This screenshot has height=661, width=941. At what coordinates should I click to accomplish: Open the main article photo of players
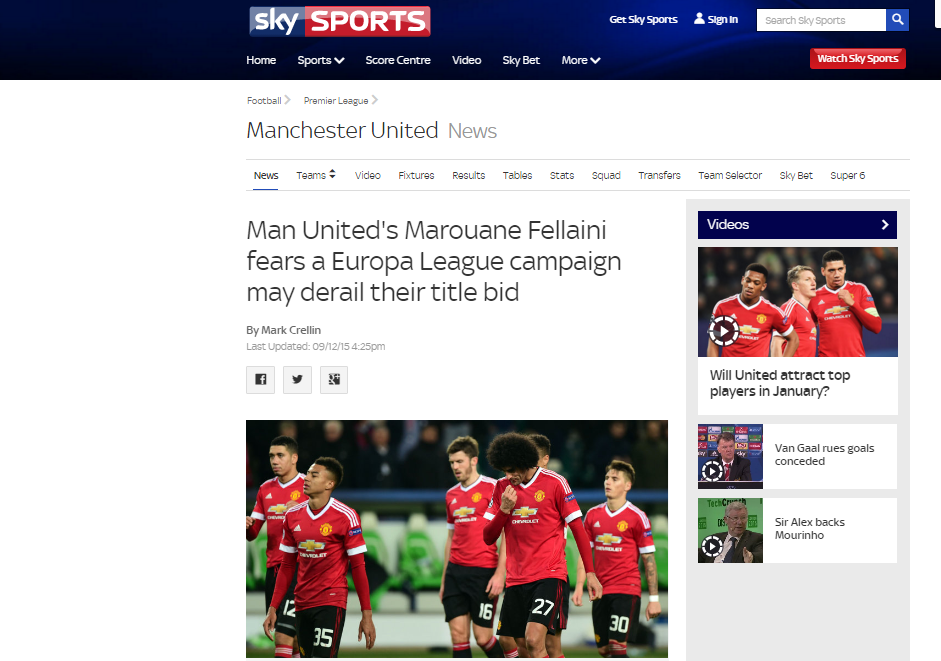(x=457, y=539)
